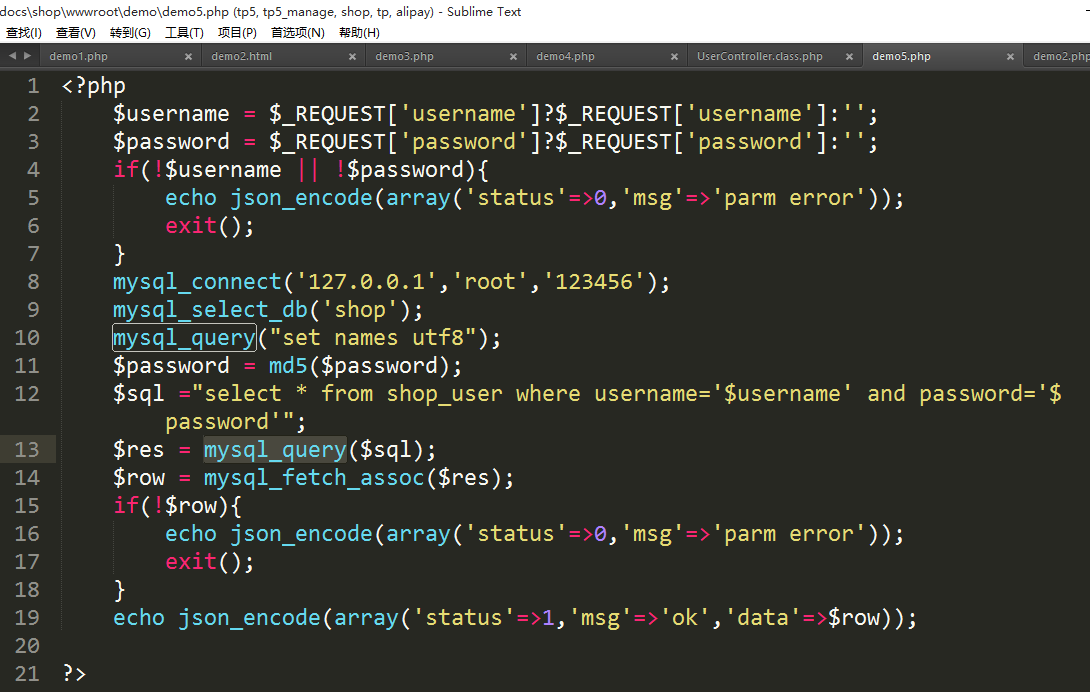Click line number 13 in the gutter
Screen dimensions: 1090x692
click(27, 450)
